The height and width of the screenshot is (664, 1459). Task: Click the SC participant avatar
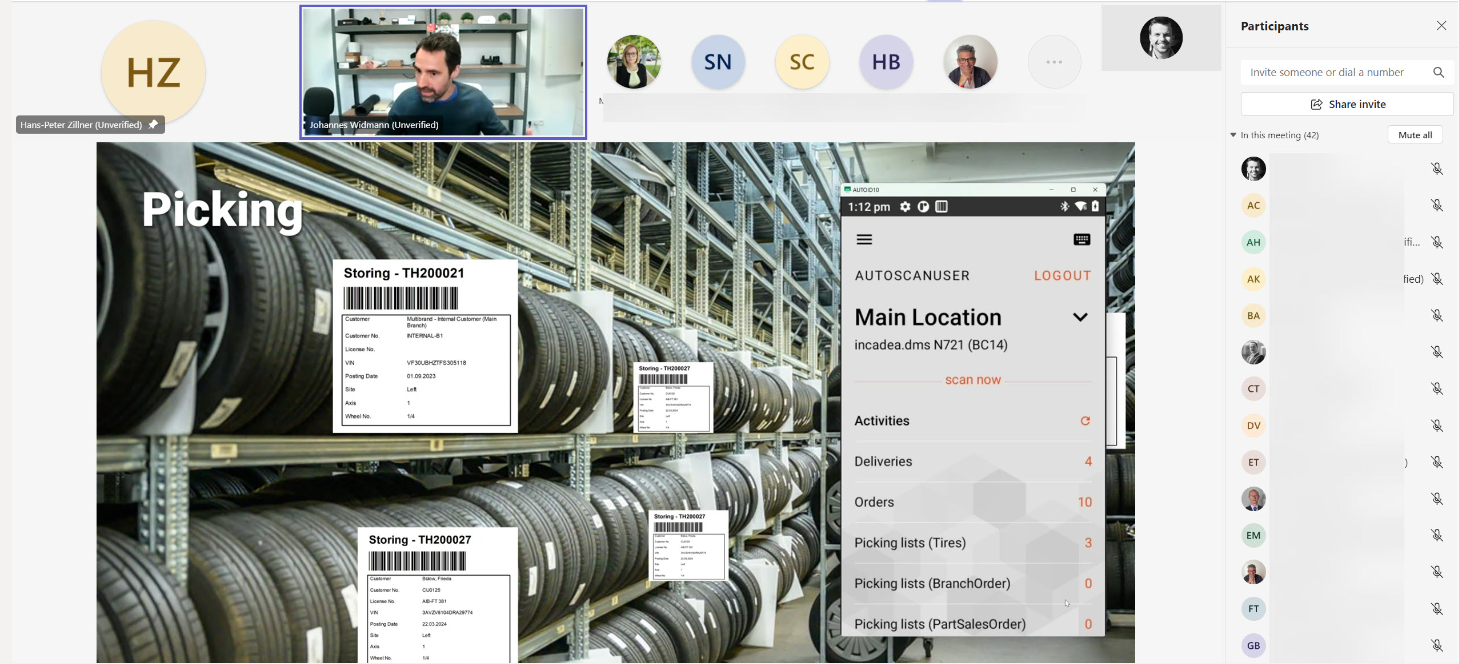[802, 62]
